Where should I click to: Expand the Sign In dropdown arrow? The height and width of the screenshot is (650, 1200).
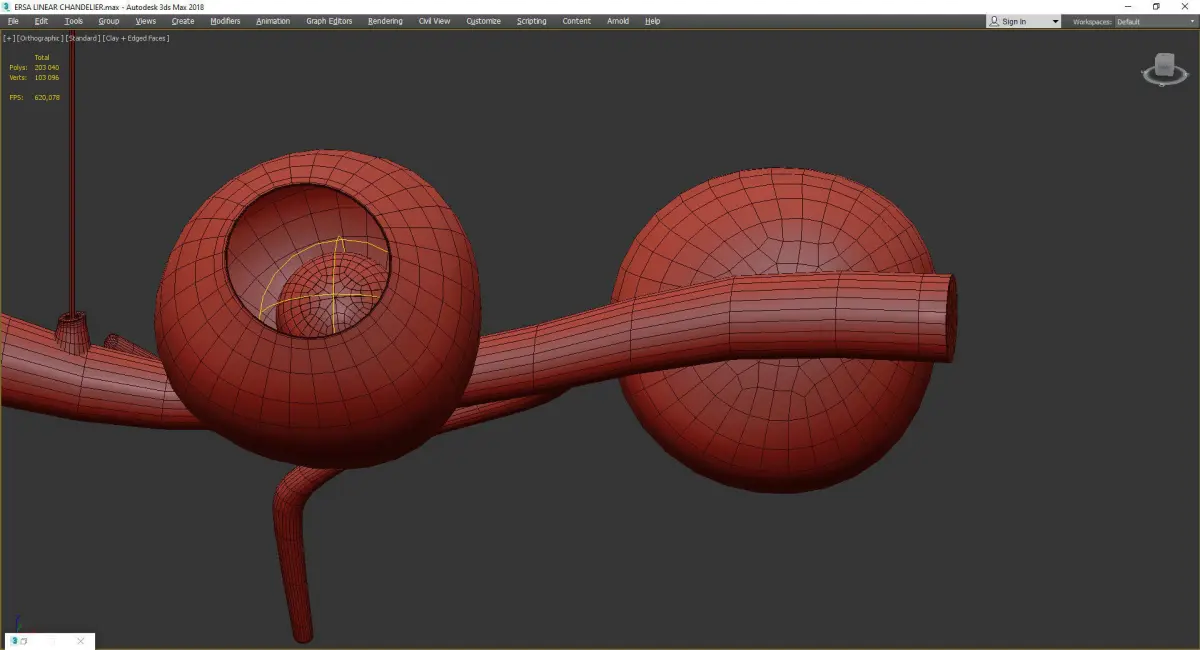click(1055, 21)
